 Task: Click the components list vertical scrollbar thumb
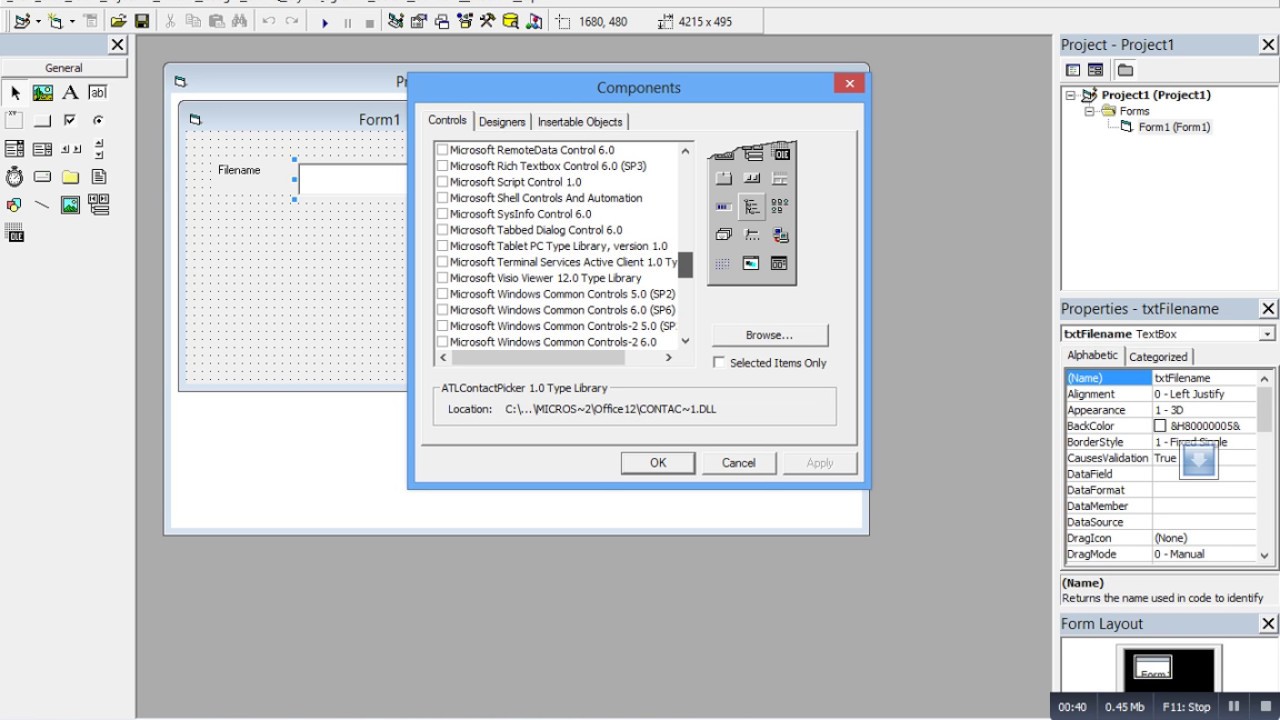tap(685, 265)
